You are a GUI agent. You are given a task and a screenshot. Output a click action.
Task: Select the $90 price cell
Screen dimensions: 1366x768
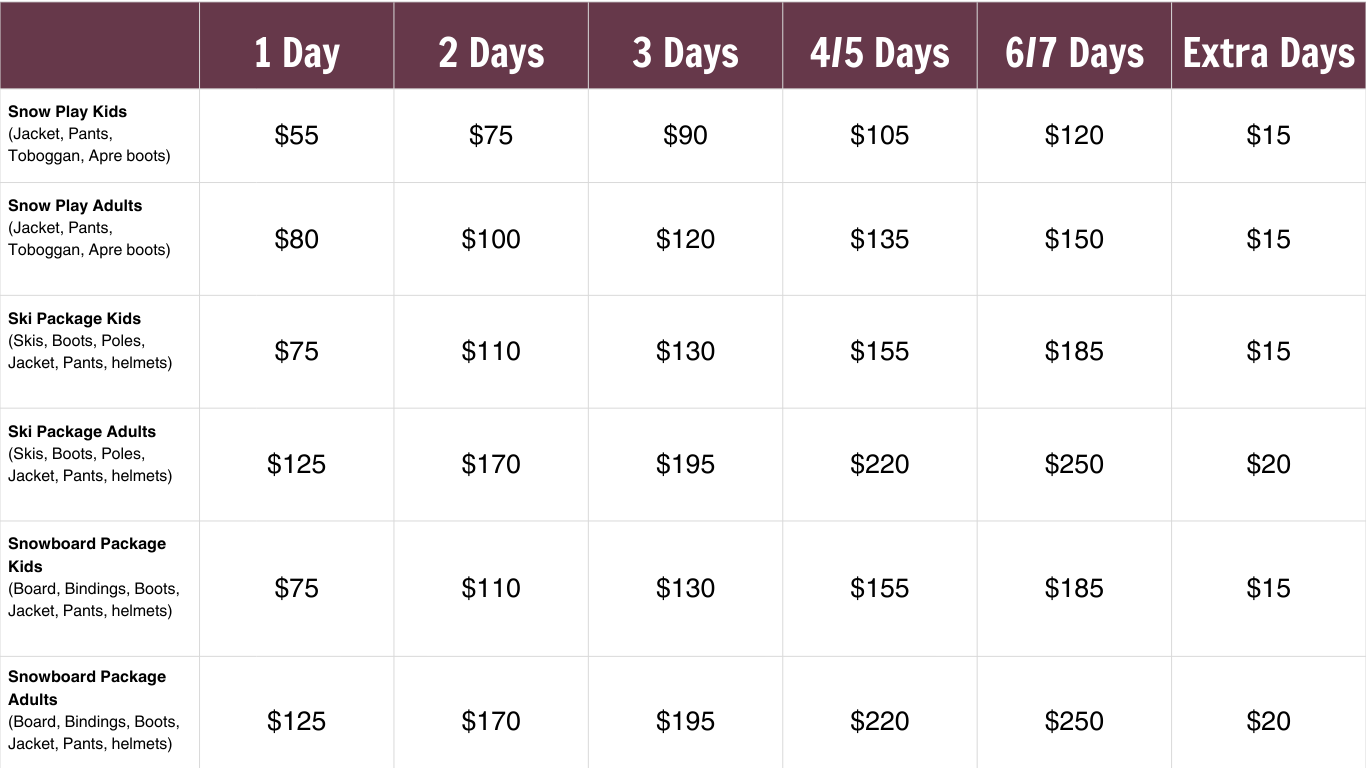[685, 135]
